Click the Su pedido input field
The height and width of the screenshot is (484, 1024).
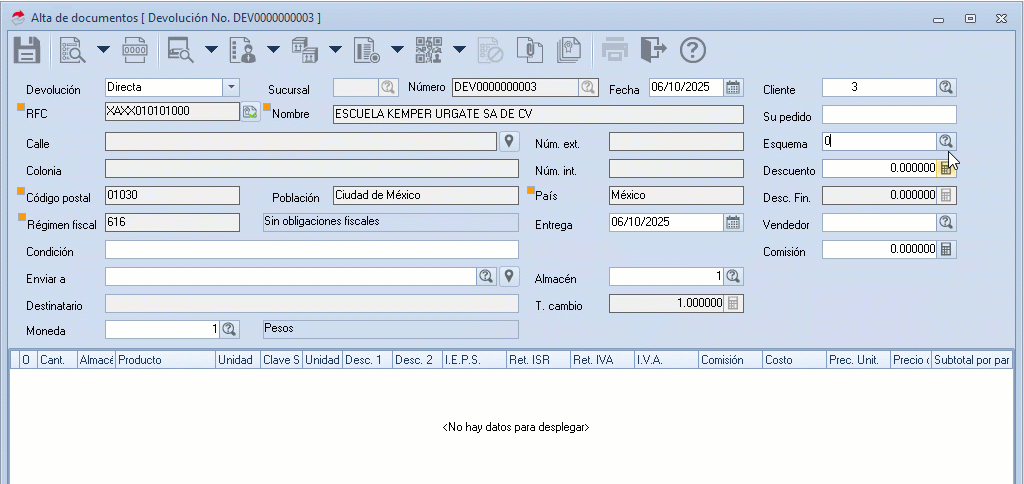[x=889, y=115]
